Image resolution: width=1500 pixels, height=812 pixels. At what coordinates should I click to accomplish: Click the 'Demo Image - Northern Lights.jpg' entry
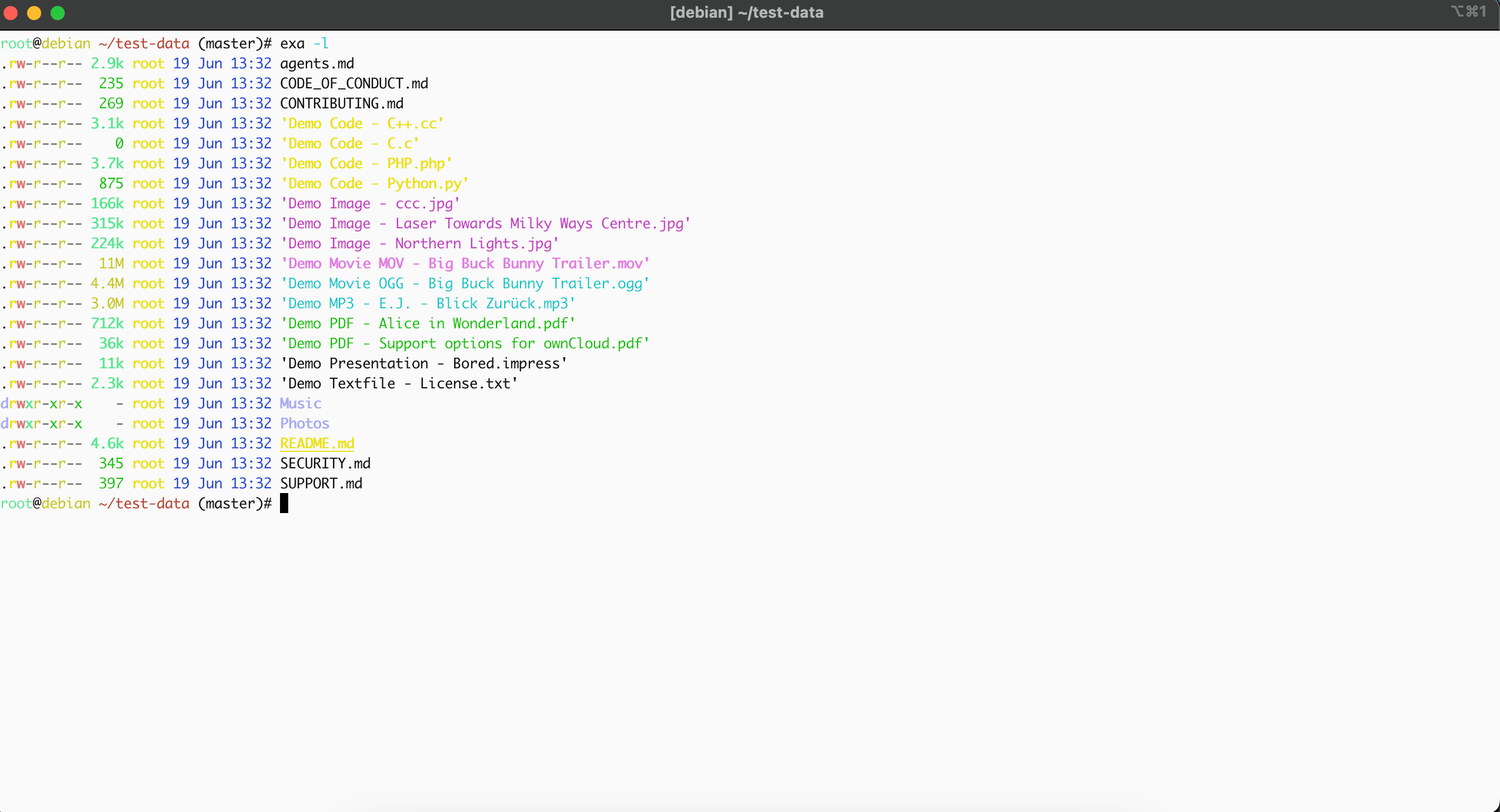point(420,243)
